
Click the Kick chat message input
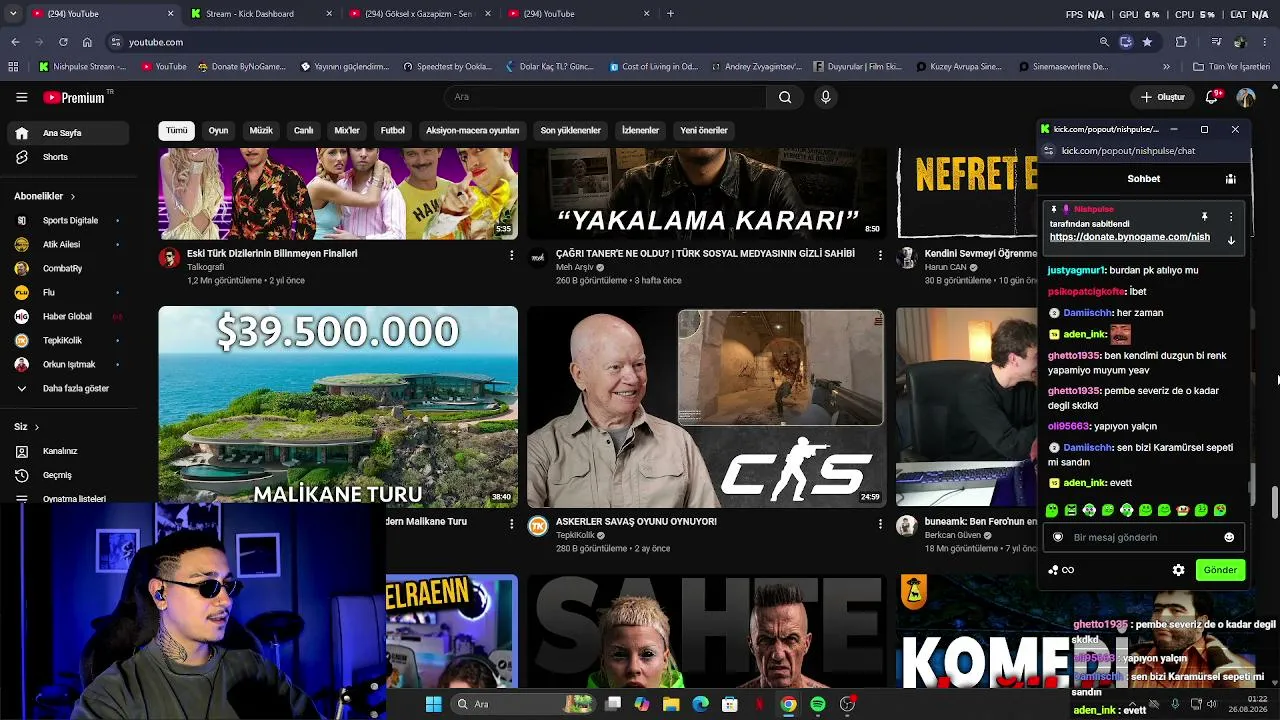pos(1144,537)
